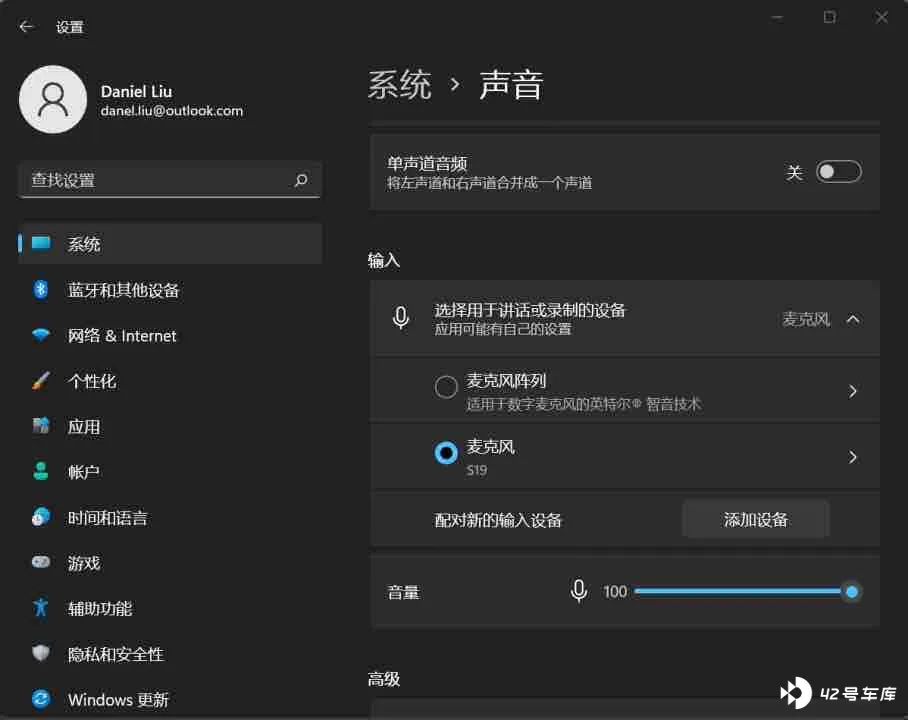
Task: Click the 辅助功能 accessibility icon
Action: click(x=41, y=608)
